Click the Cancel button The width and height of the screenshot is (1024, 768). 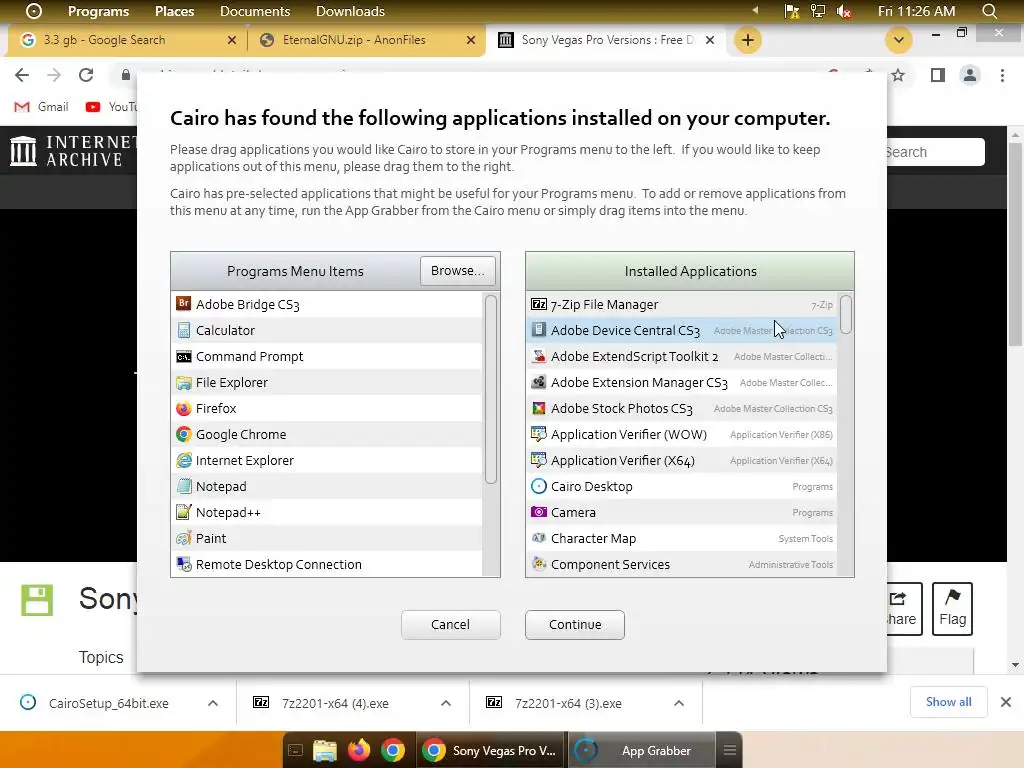tap(451, 624)
